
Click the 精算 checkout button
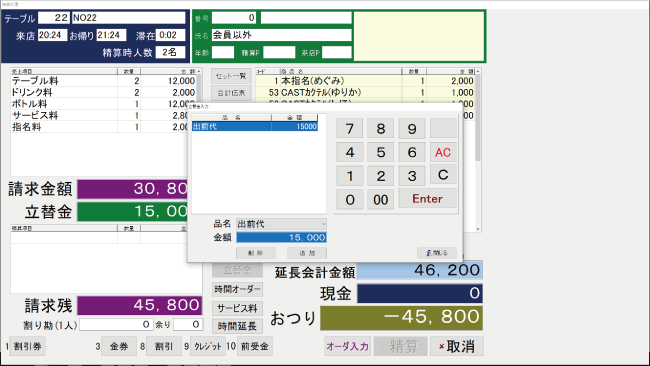point(400,346)
